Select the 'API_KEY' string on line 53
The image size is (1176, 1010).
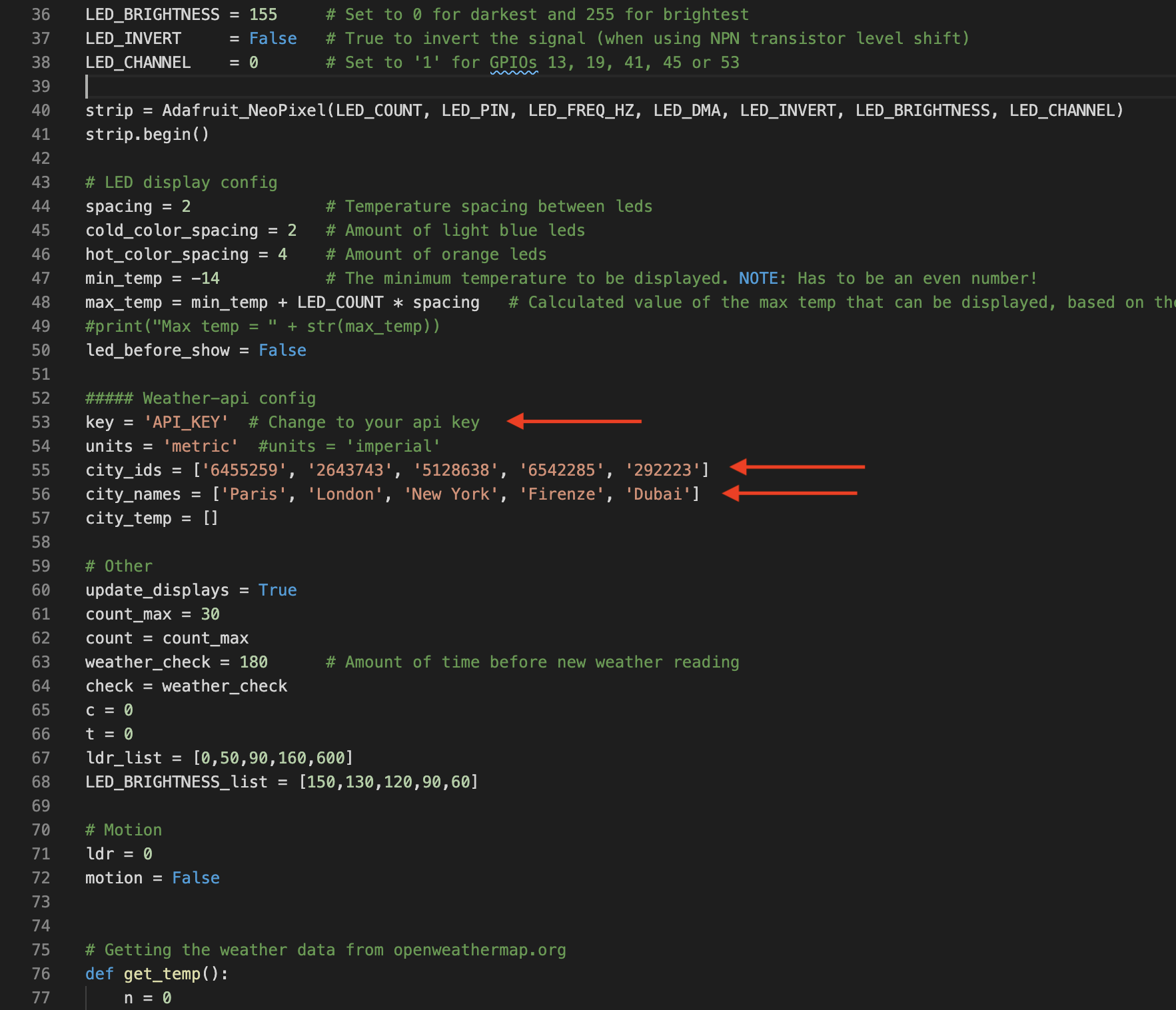[x=187, y=422]
